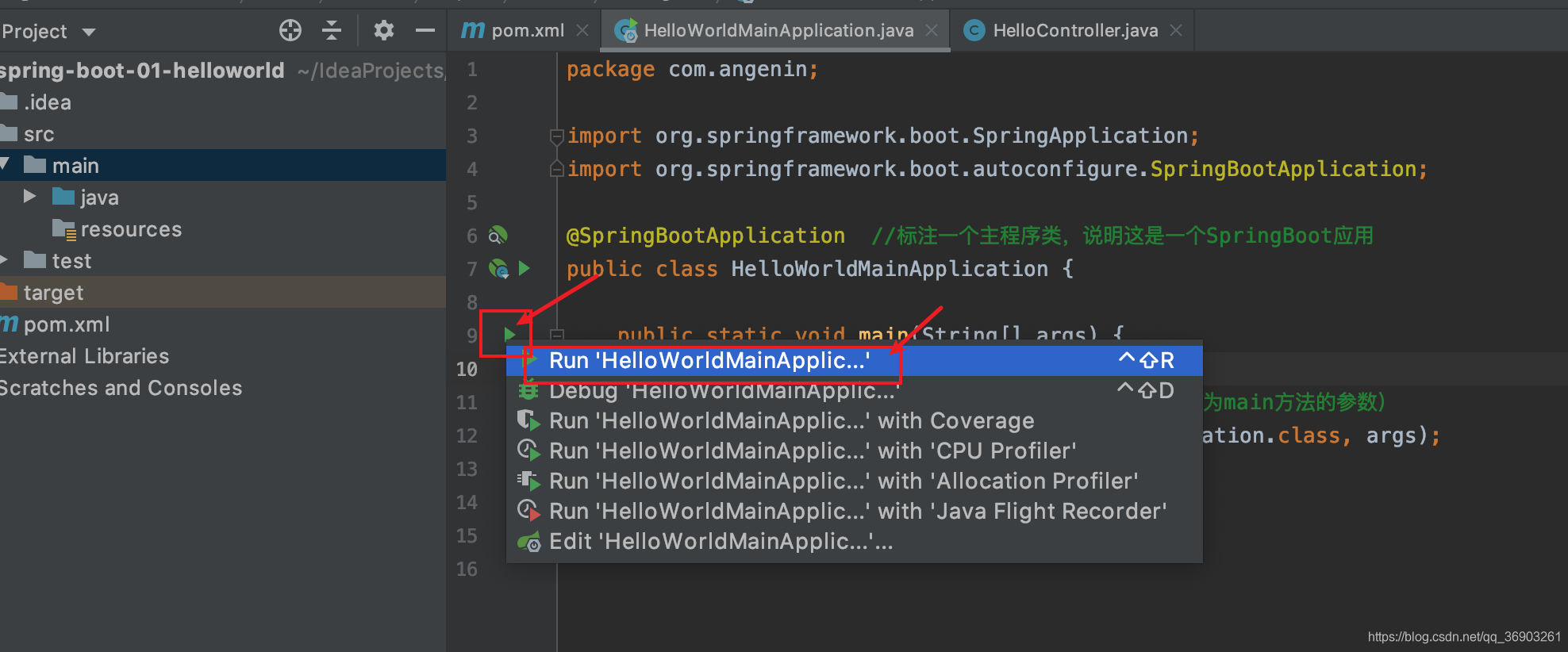1568x652 pixels.
Task: Select the target folder
Action: point(223,292)
